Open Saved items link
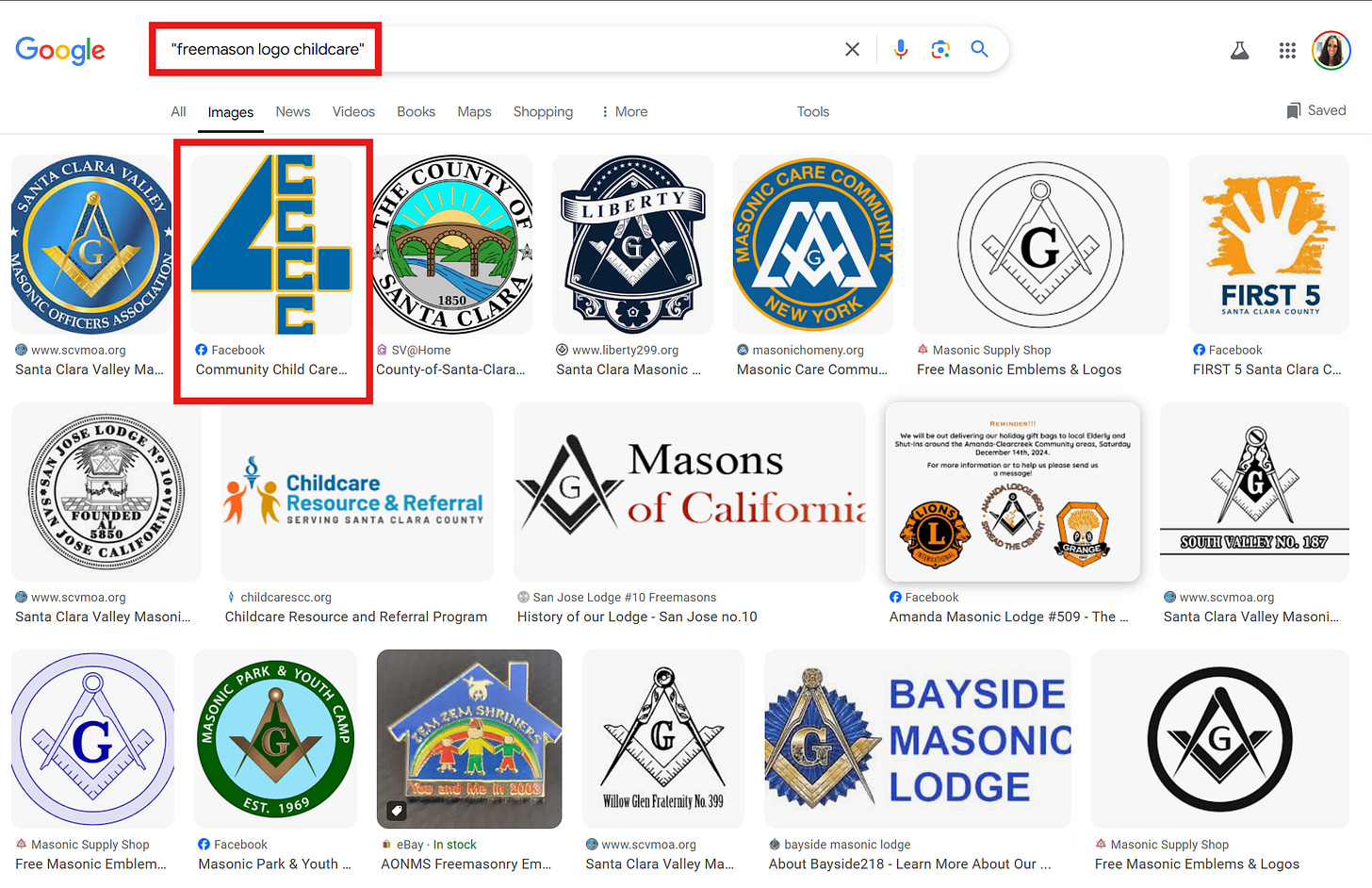 tap(1316, 110)
